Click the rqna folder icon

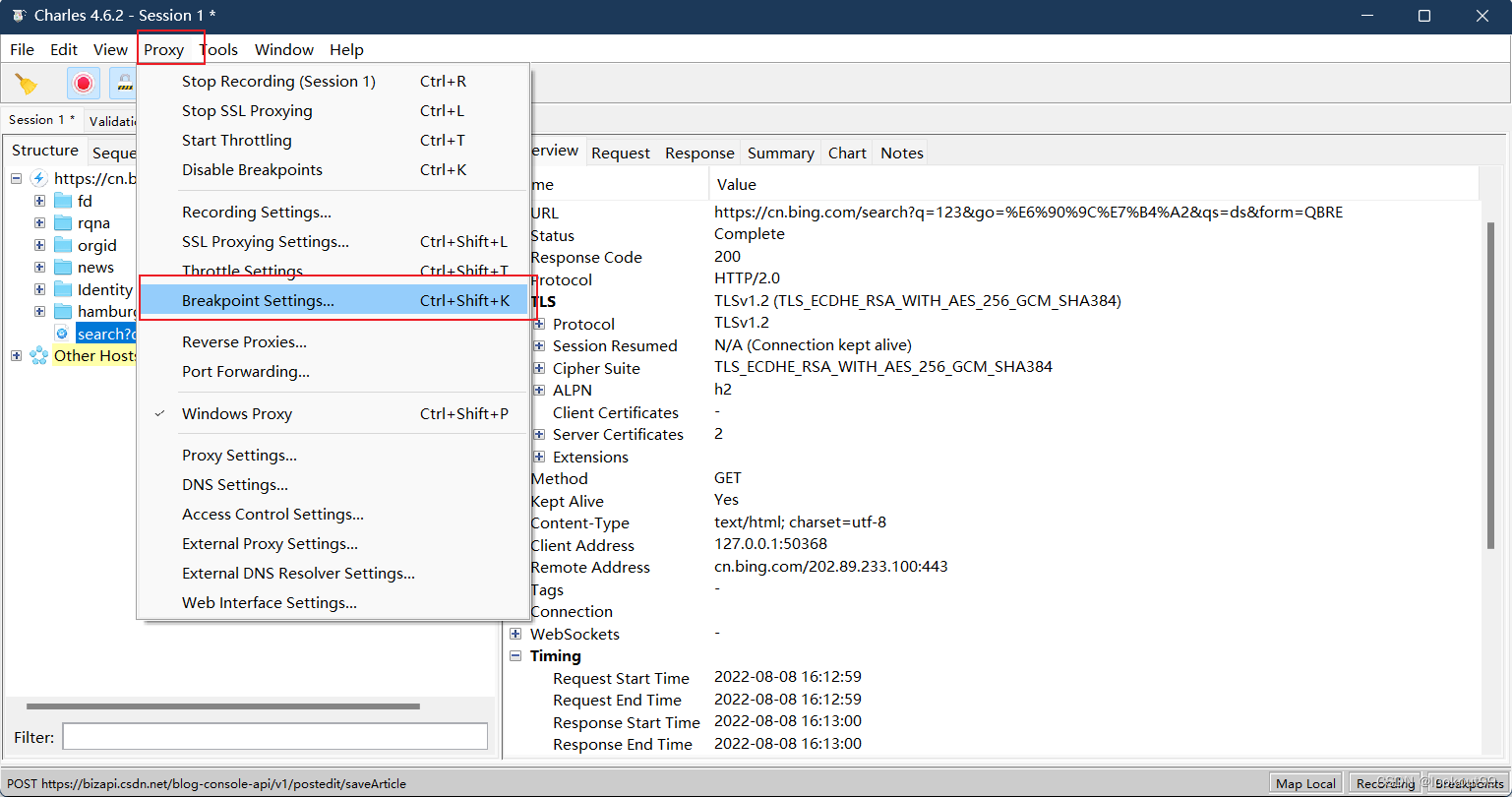63,223
